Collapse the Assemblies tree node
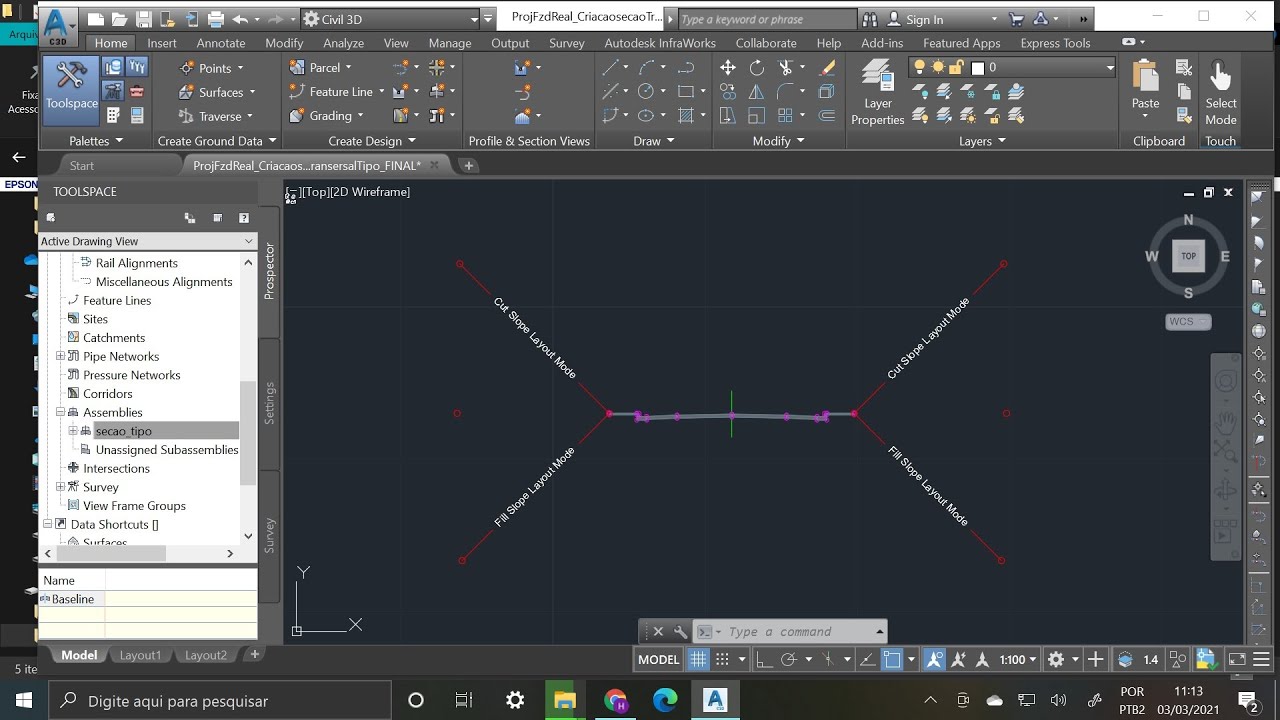The image size is (1280, 720). pyautogui.click(x=60, y=412)
